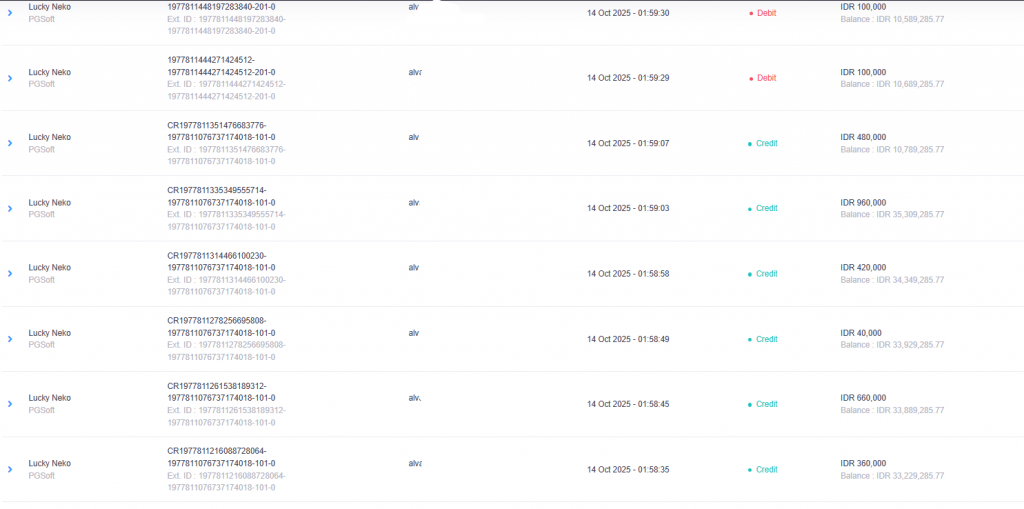Screen dimensions: 1024x509
Task: Expand the row timestamped 01:59:30
Action: pyautogui.click(x=10, y=13)
